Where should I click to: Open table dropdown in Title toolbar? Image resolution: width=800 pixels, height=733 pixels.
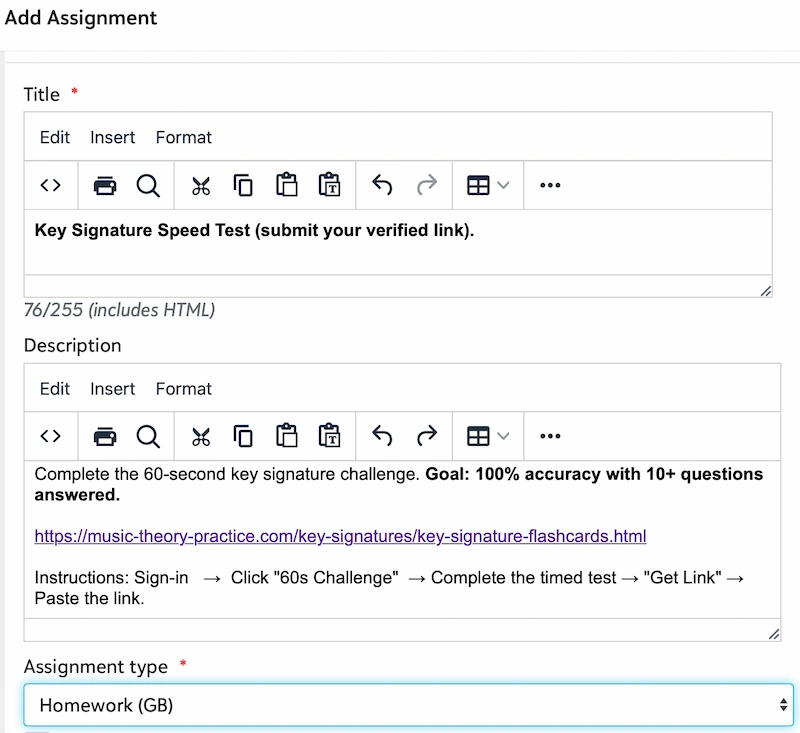[487, 185]
